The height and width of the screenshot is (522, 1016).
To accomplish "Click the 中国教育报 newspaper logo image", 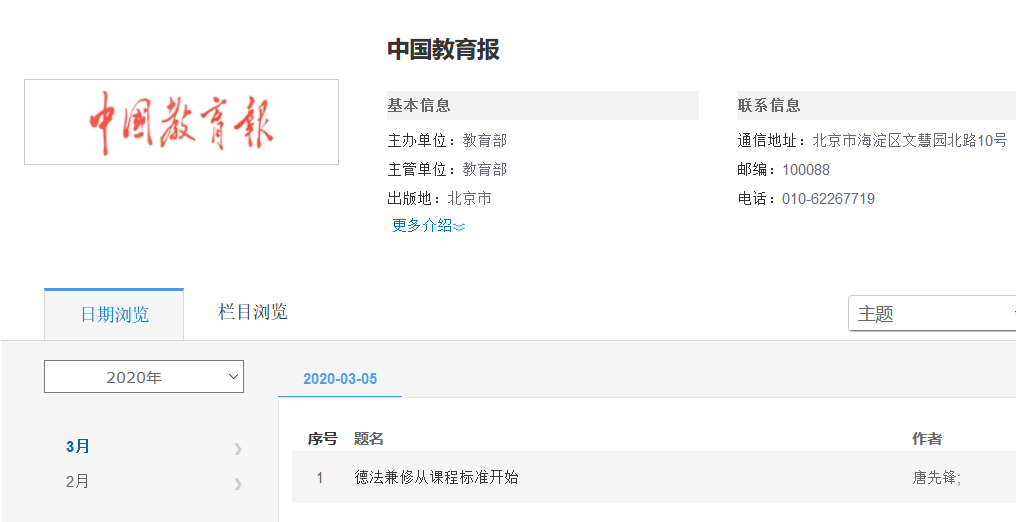I will [x=181, y=122].
